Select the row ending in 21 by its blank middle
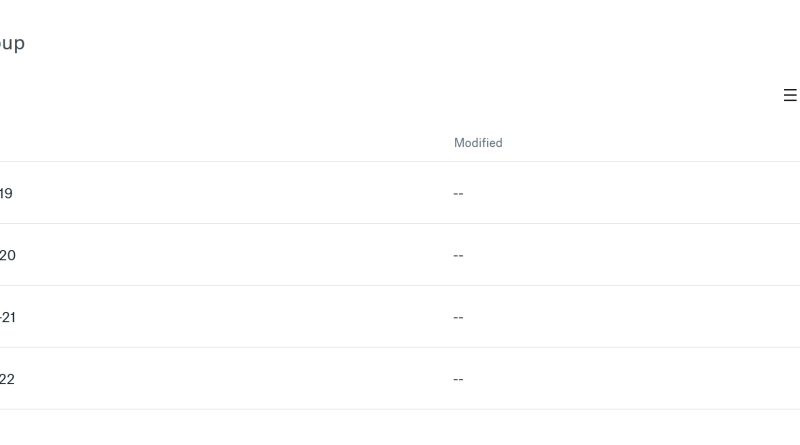This screenshot has width=800, height=445. pyautogui.click(x=230, y=317)
